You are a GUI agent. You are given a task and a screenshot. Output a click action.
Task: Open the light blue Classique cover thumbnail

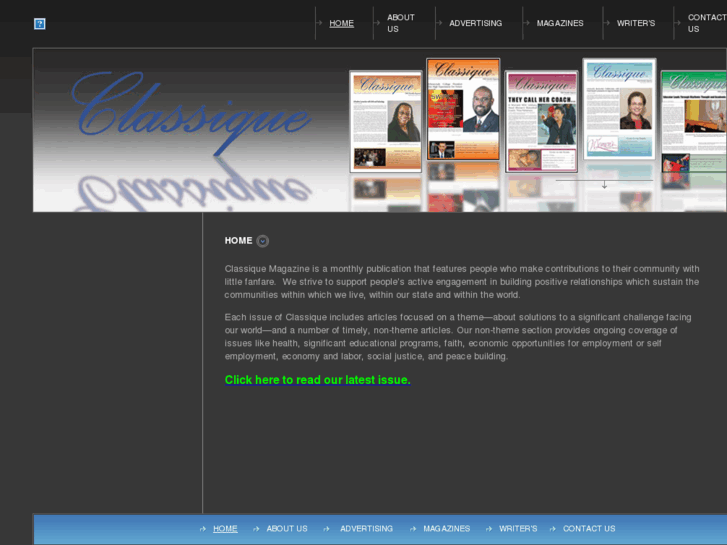(x=619, y=109)
